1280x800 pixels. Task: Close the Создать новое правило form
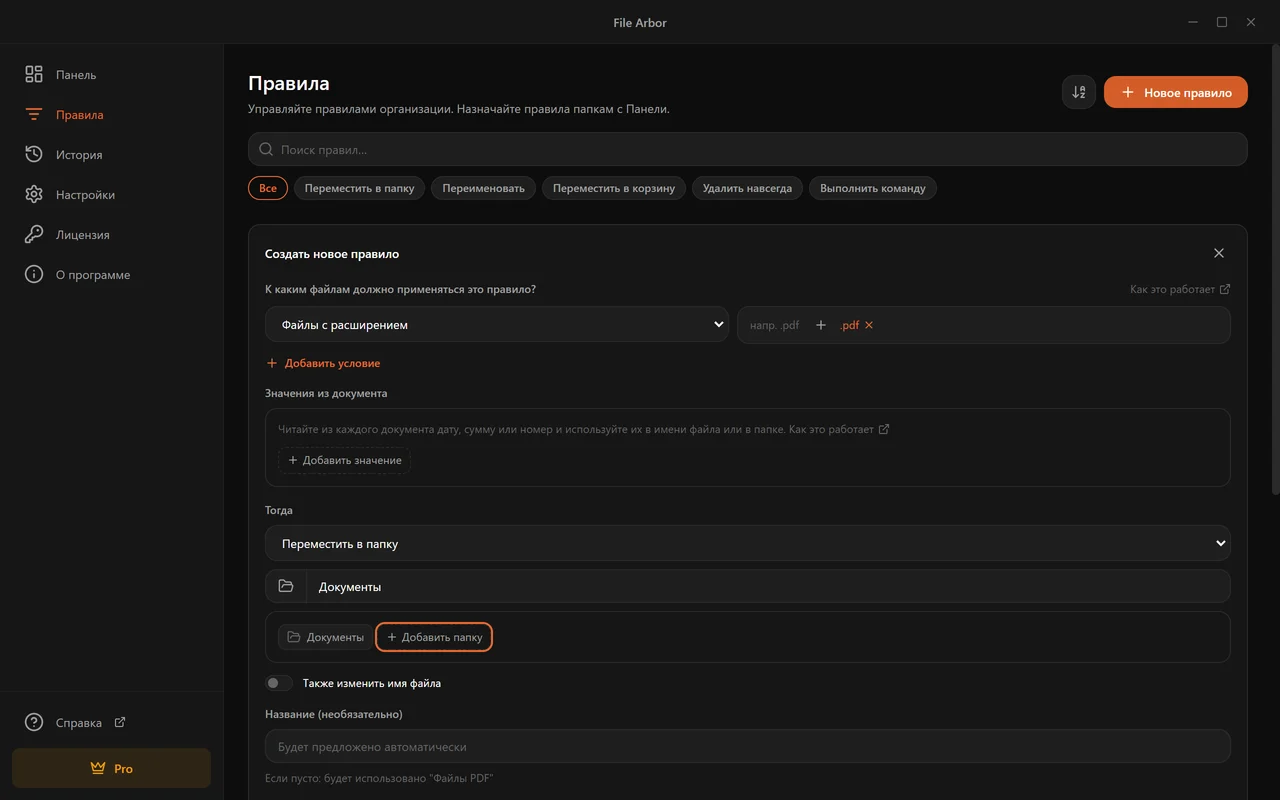pyautogui.click(x=1218, y=254)
